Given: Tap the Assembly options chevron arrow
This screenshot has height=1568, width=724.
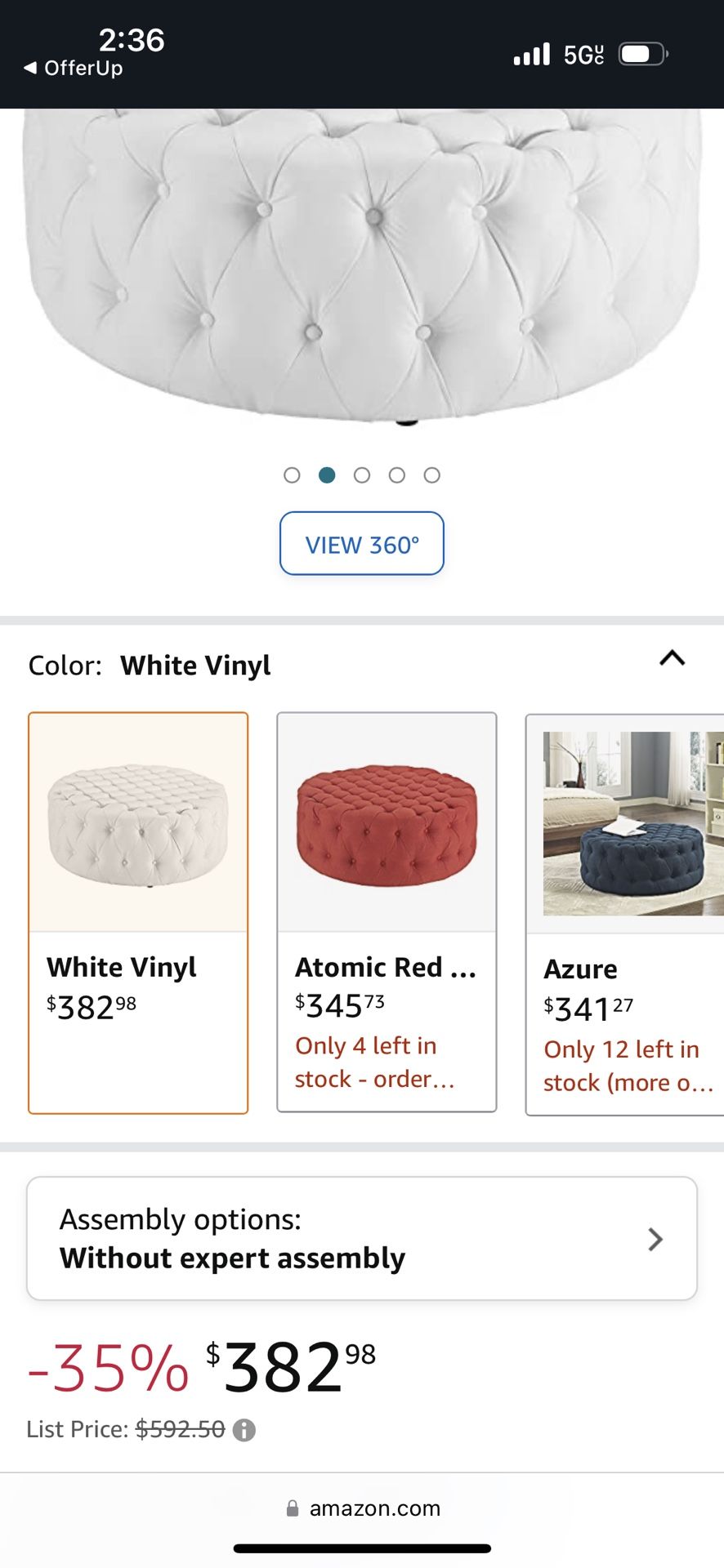Looking at the screenshot, I should 655,1239.
